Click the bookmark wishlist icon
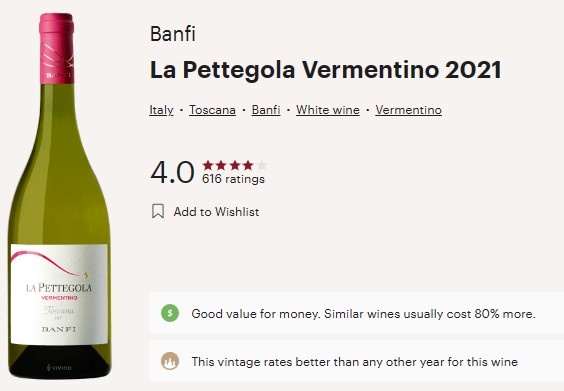This screenshot has height=391, width=564. point(158,211)
